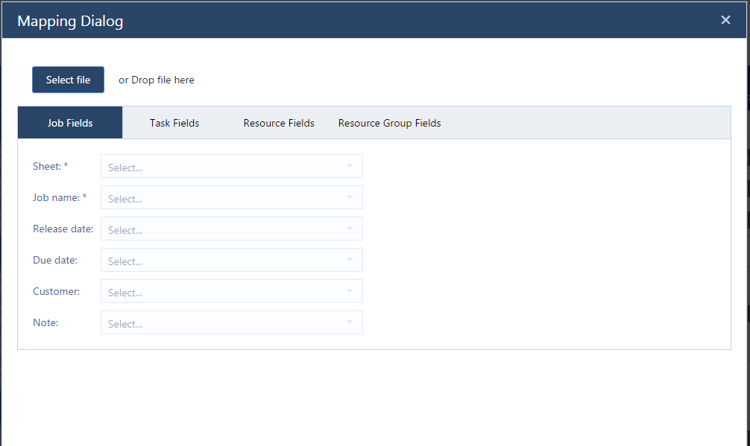Click the 'Mapping Dialog' title text
750x446 pixels.
pos(70,21)
